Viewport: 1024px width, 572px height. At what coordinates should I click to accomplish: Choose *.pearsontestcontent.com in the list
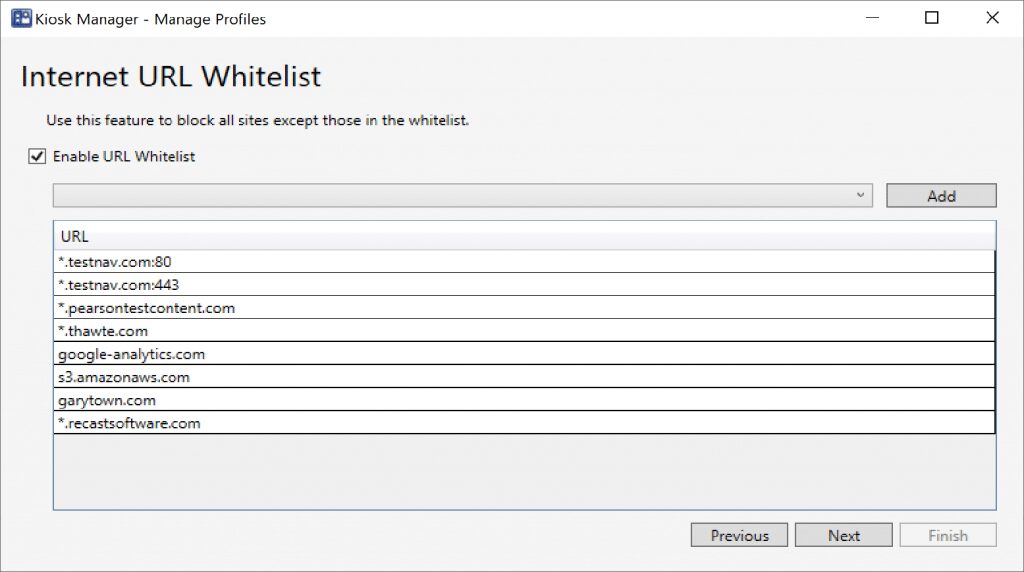tap(147, 308)
